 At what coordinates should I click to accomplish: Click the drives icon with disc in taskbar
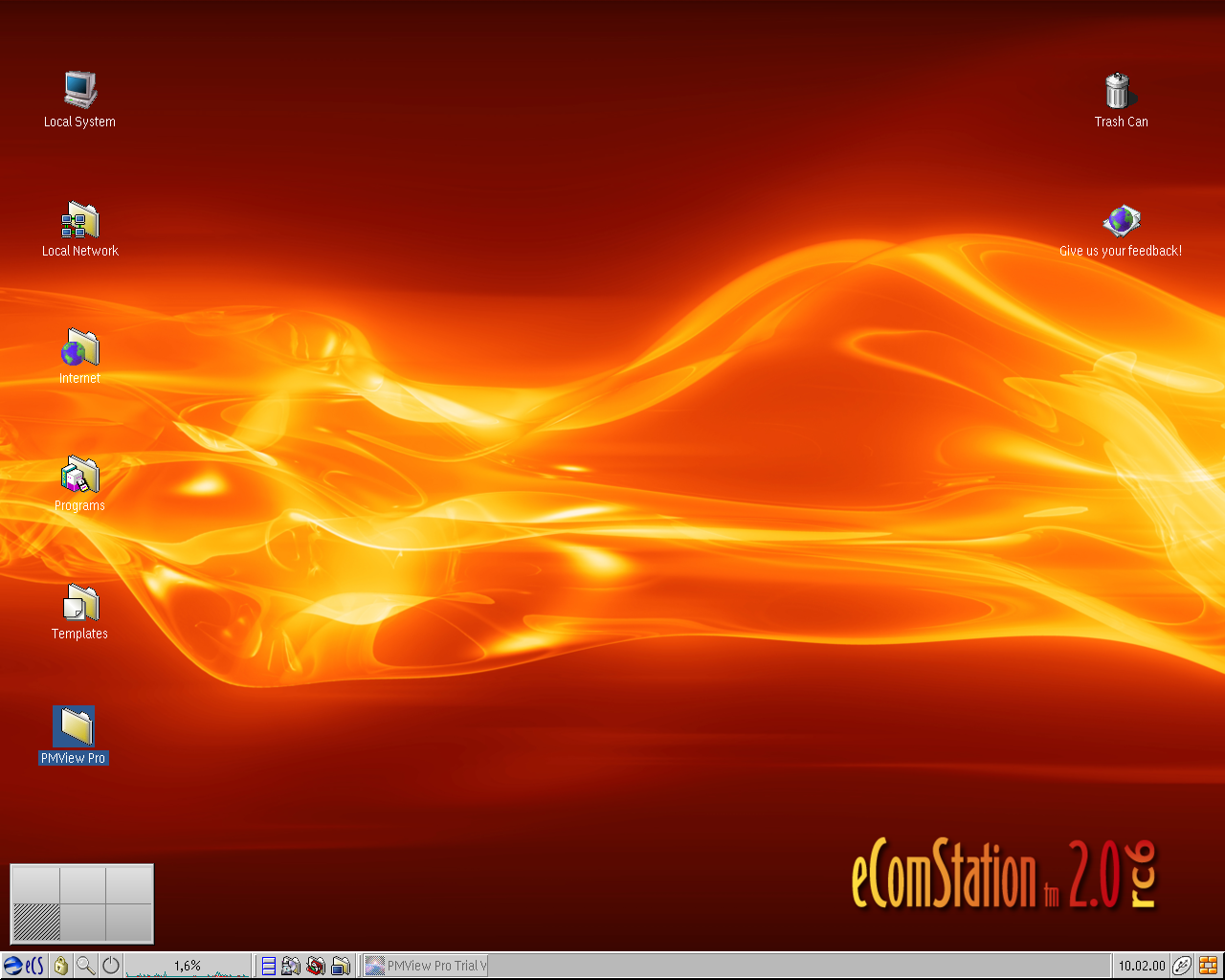pyautogui.click(x=292, y=966)
